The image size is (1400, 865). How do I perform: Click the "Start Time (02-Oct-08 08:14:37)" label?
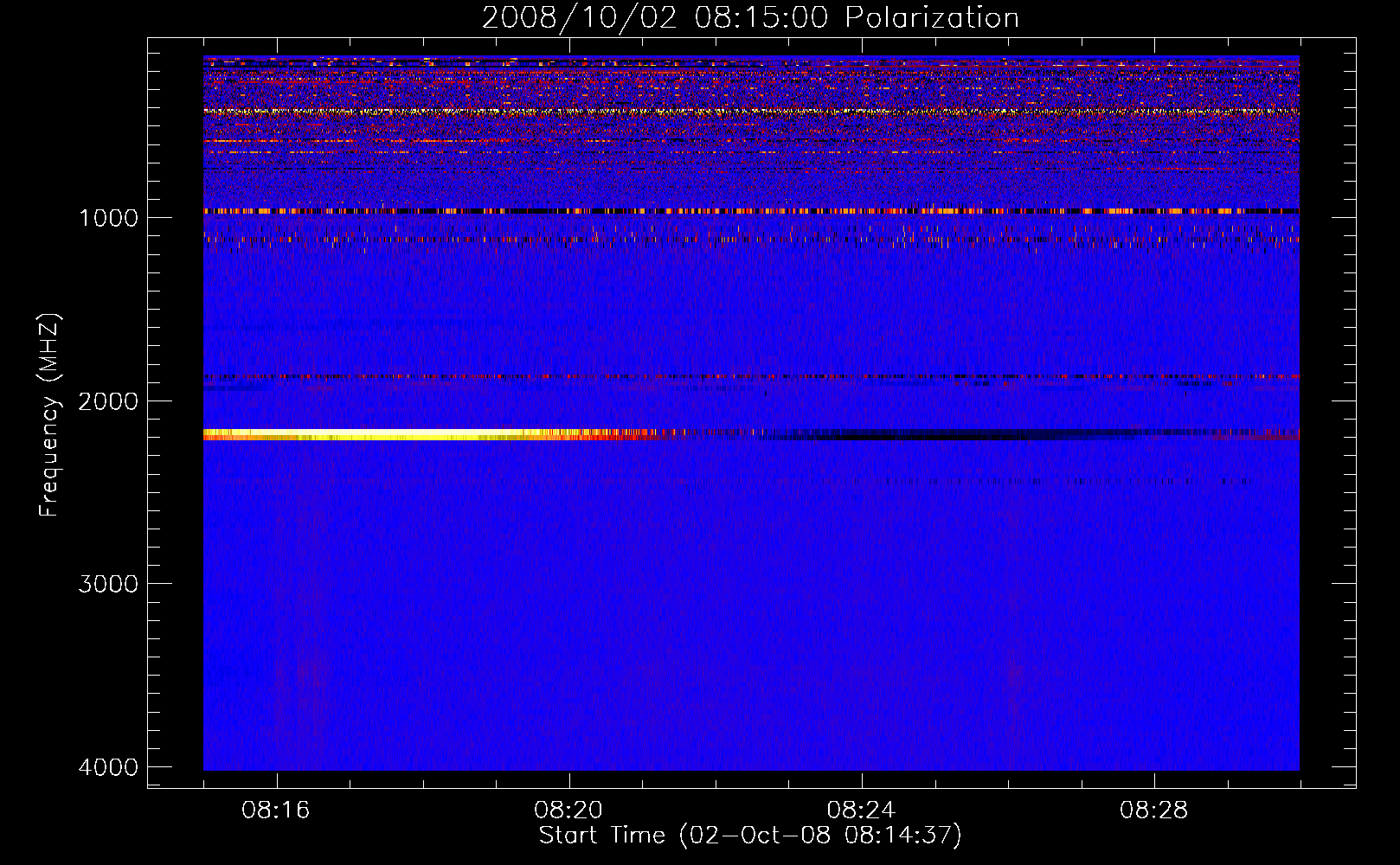pyautogui.click(x=750, y=836)
